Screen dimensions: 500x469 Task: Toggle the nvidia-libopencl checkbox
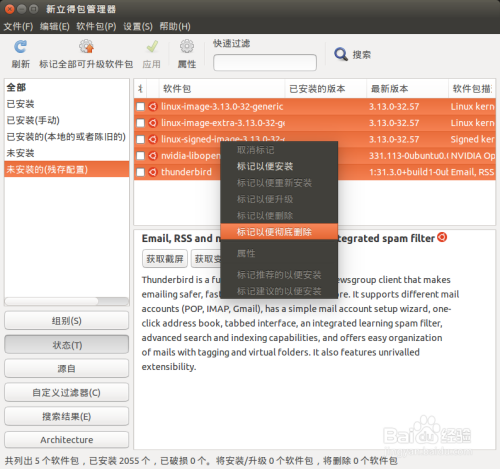(x=141, y=156)
